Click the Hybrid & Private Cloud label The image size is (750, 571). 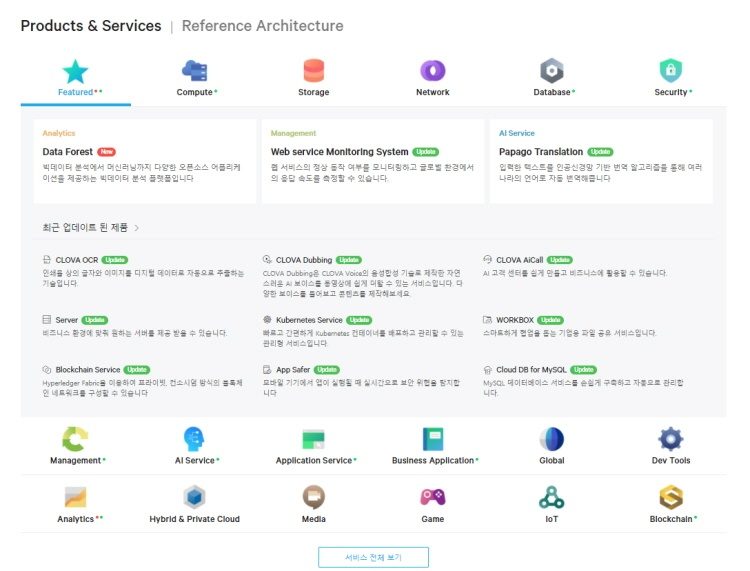(x=194, y=519)
